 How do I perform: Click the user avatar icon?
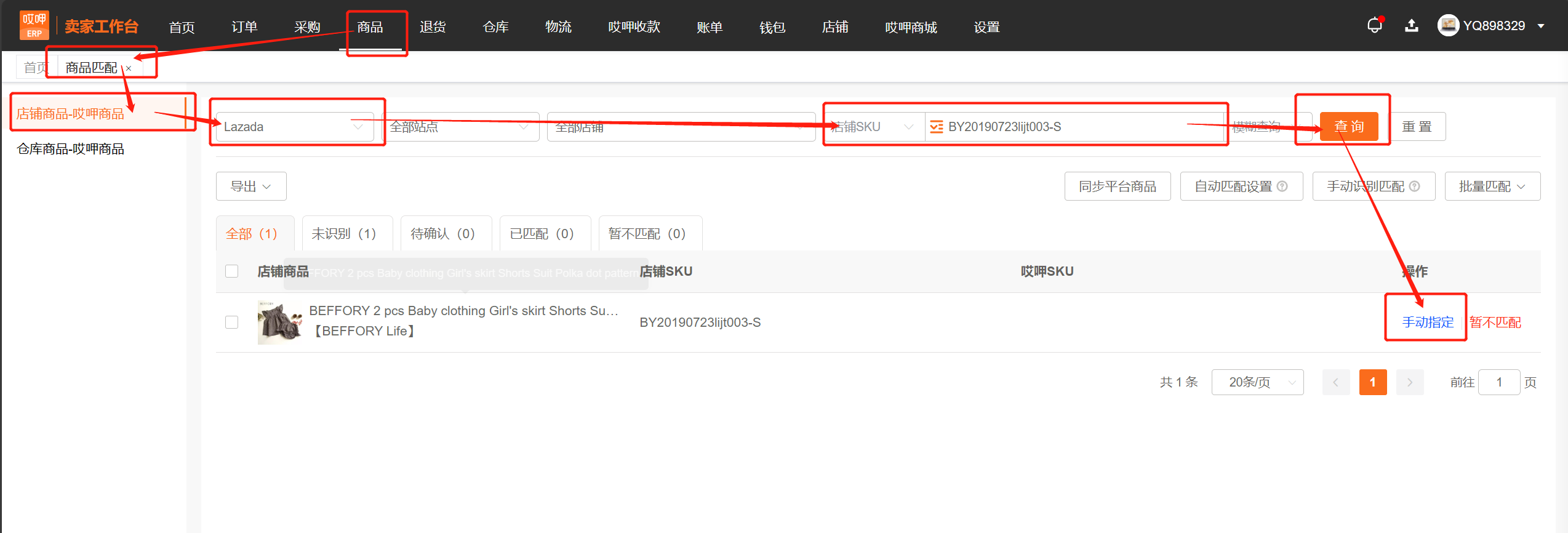[1448, 26]
